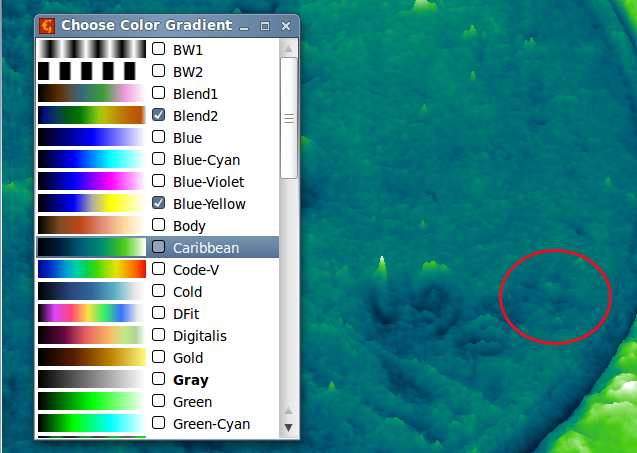Pick the Green gradient swatch
The image size is (637, 453).
[x=92, y=401]
